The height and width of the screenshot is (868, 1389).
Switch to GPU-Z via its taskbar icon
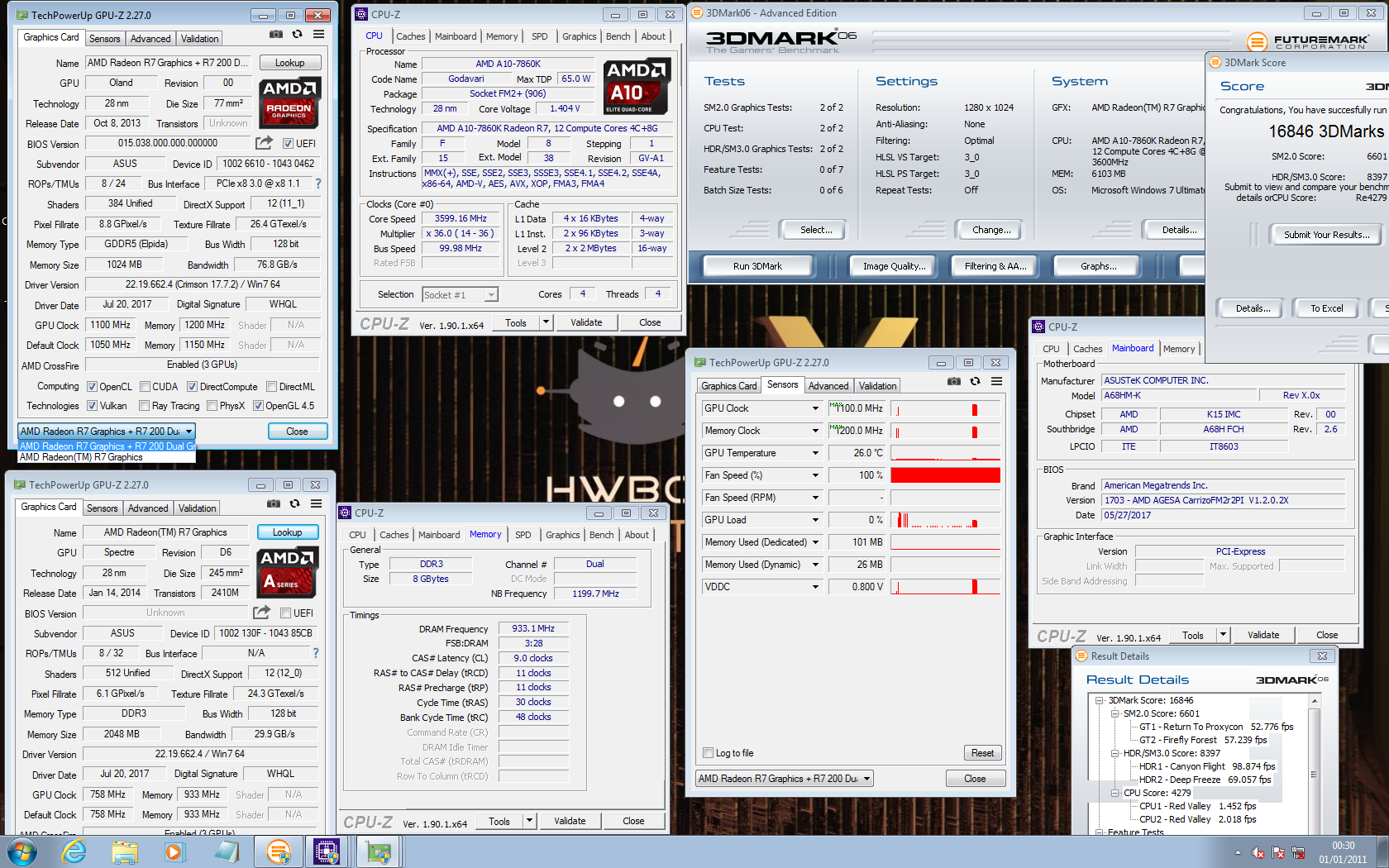(x=379, y=851)
